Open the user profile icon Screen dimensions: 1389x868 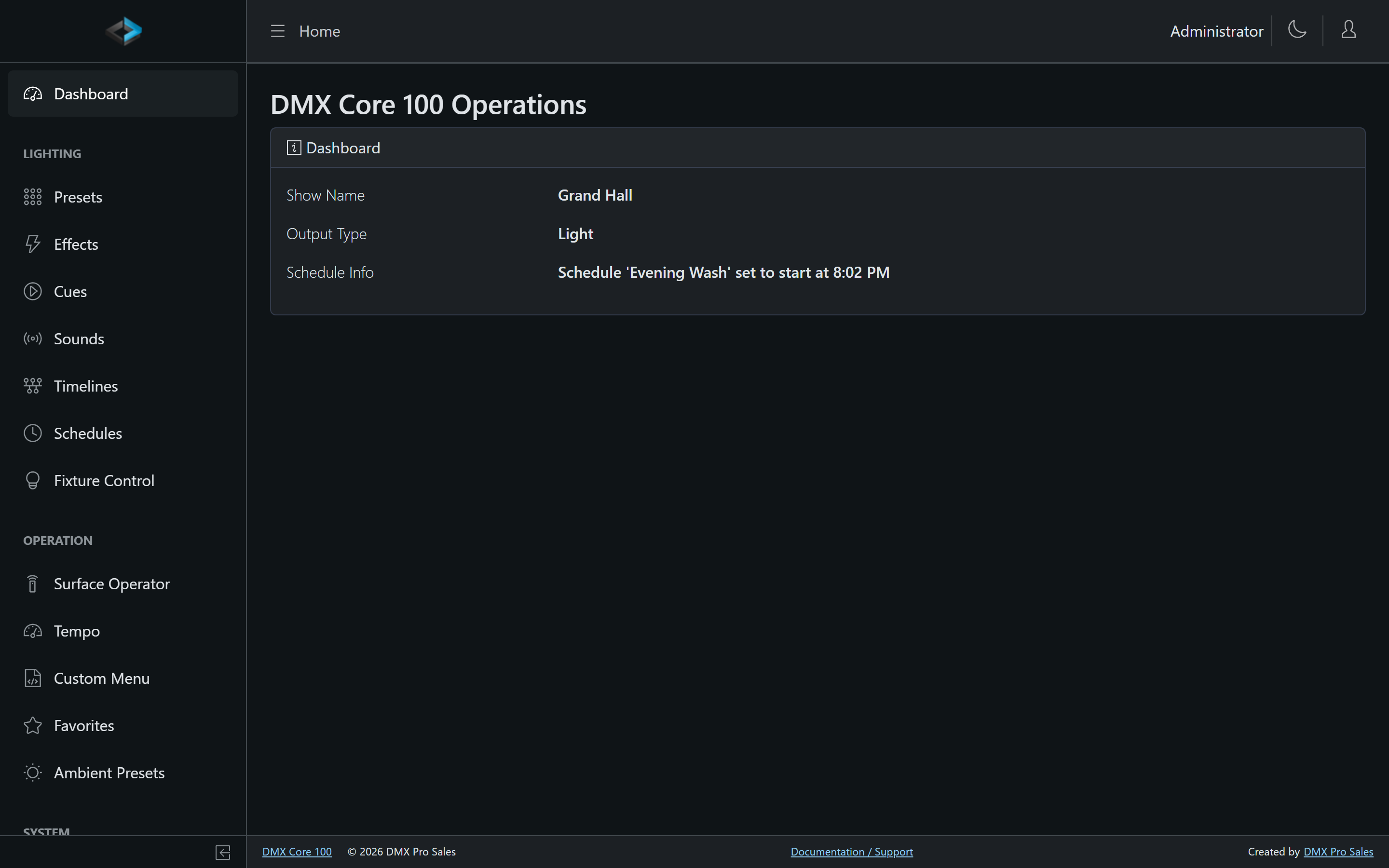(1349, 29)
